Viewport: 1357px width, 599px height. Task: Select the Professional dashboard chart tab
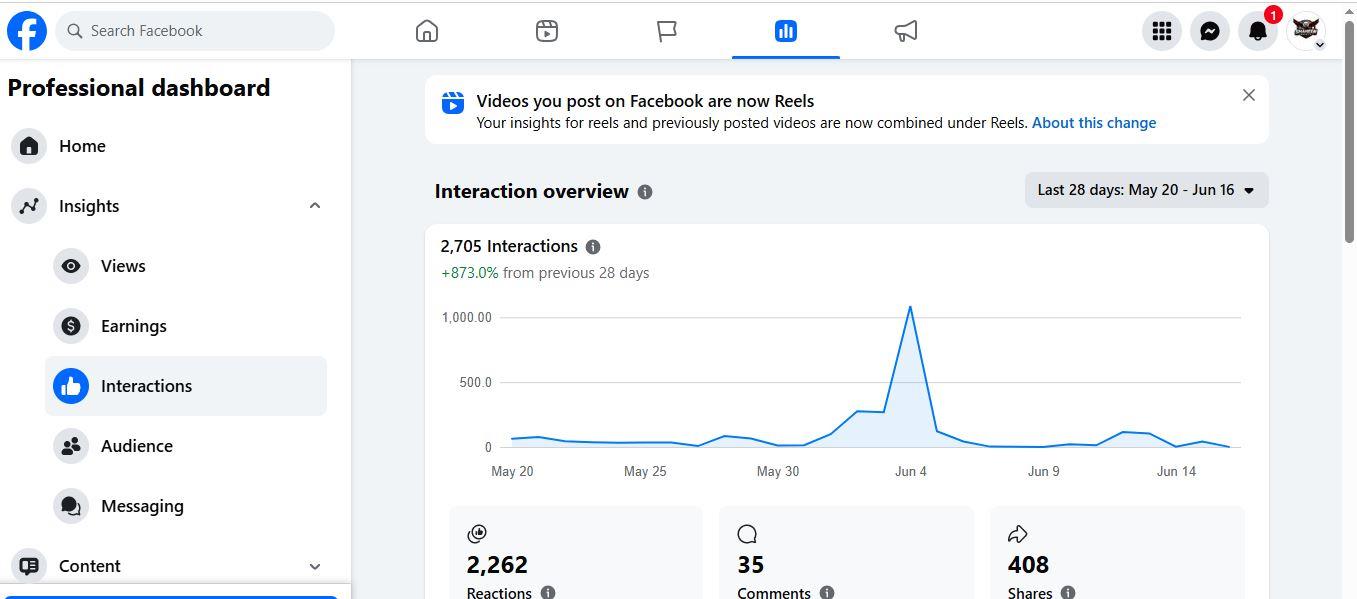point(786,31)
